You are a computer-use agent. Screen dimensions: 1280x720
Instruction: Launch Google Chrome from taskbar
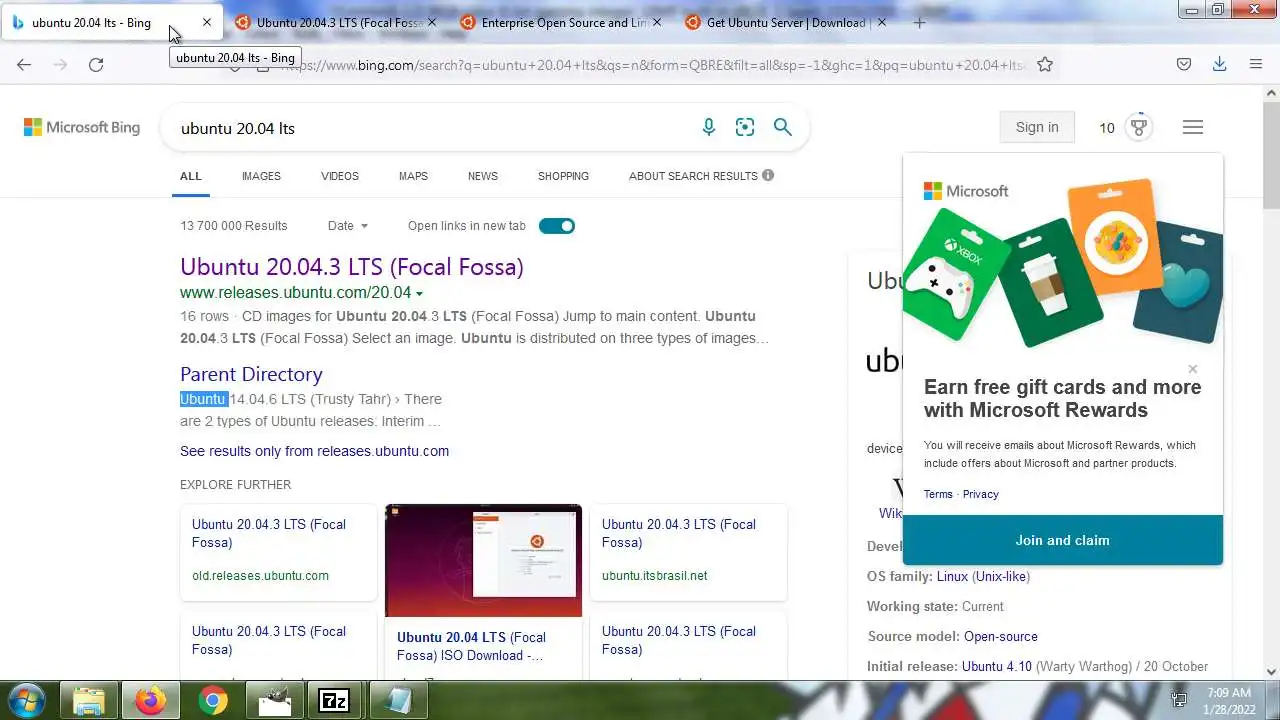click(212, 701)
